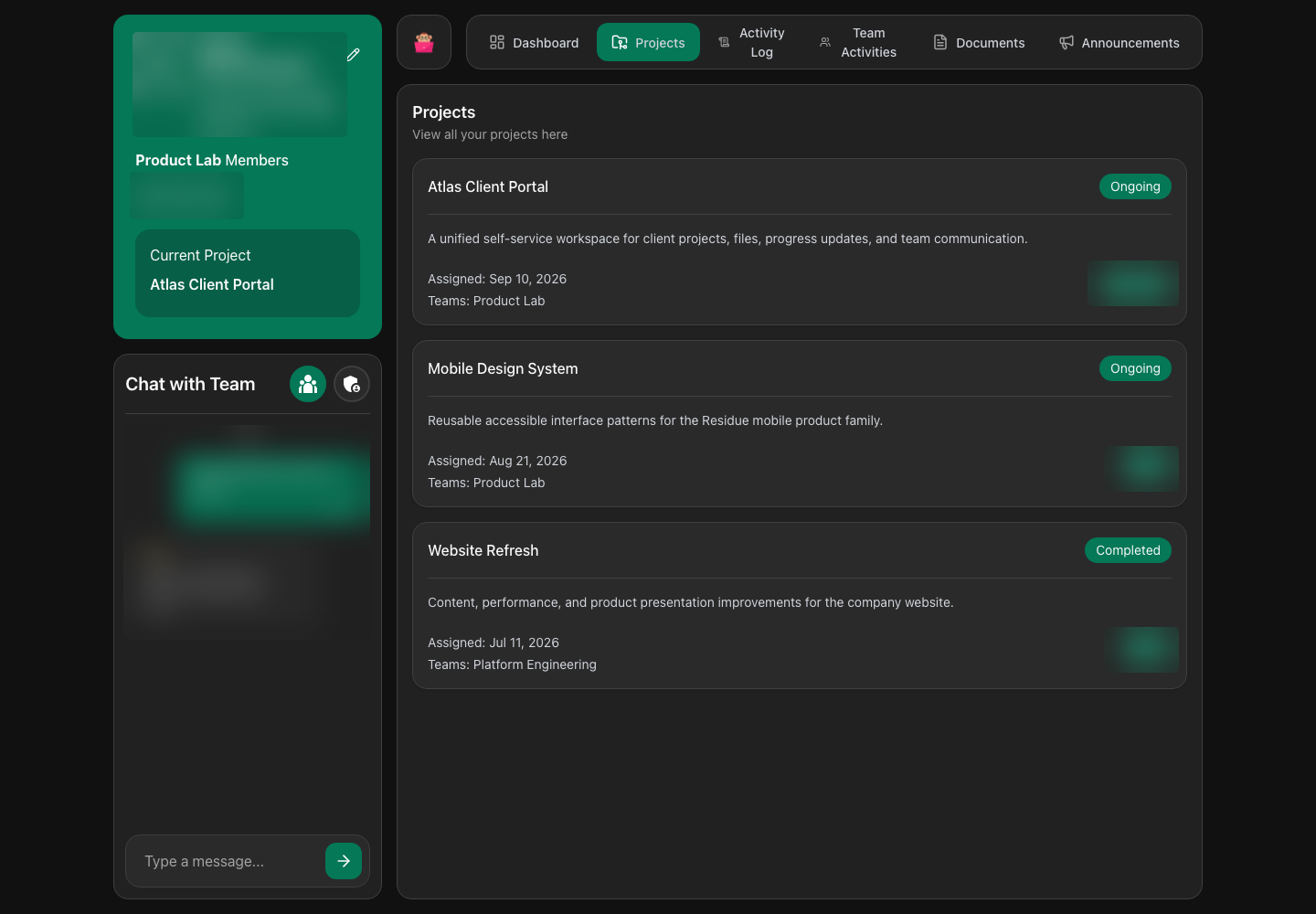
Task: Click the Product Lab Members label
Action: click(x=212, y=160)
